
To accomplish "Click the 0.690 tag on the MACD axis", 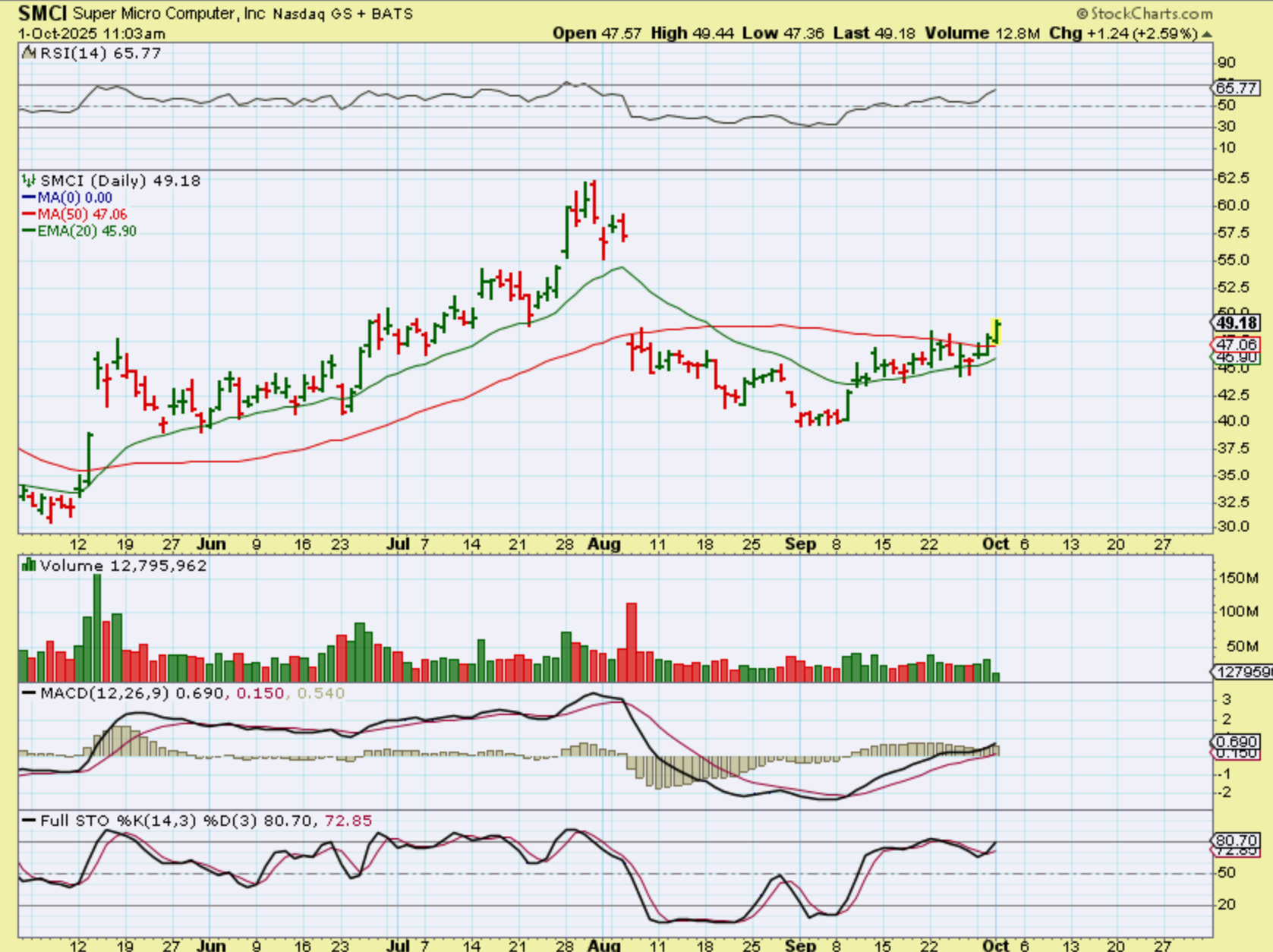I will coord(1237,742).
